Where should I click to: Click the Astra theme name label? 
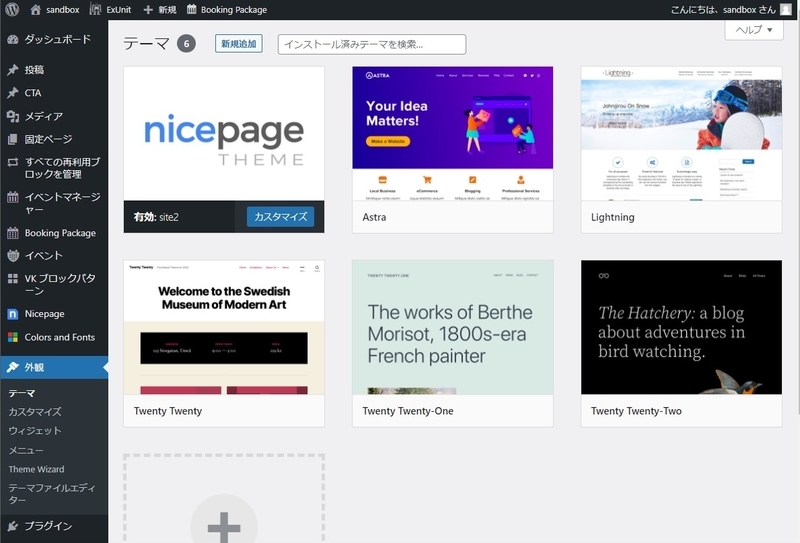[374, 217]
